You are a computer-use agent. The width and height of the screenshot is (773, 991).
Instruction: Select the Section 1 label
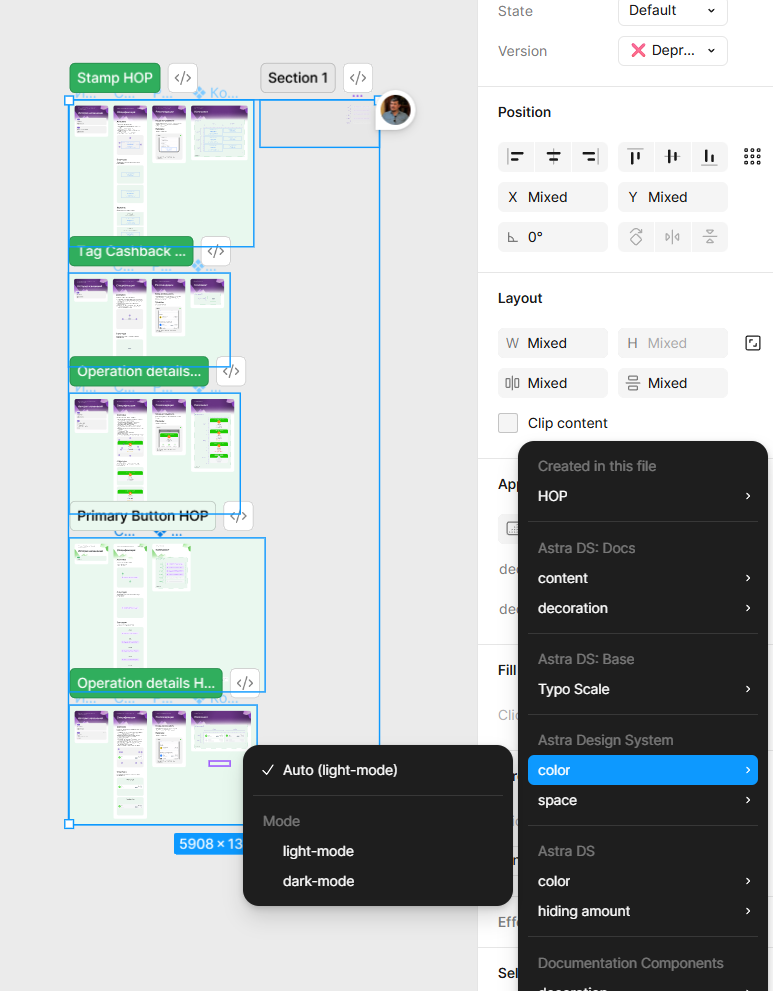[x=298, y=78]
